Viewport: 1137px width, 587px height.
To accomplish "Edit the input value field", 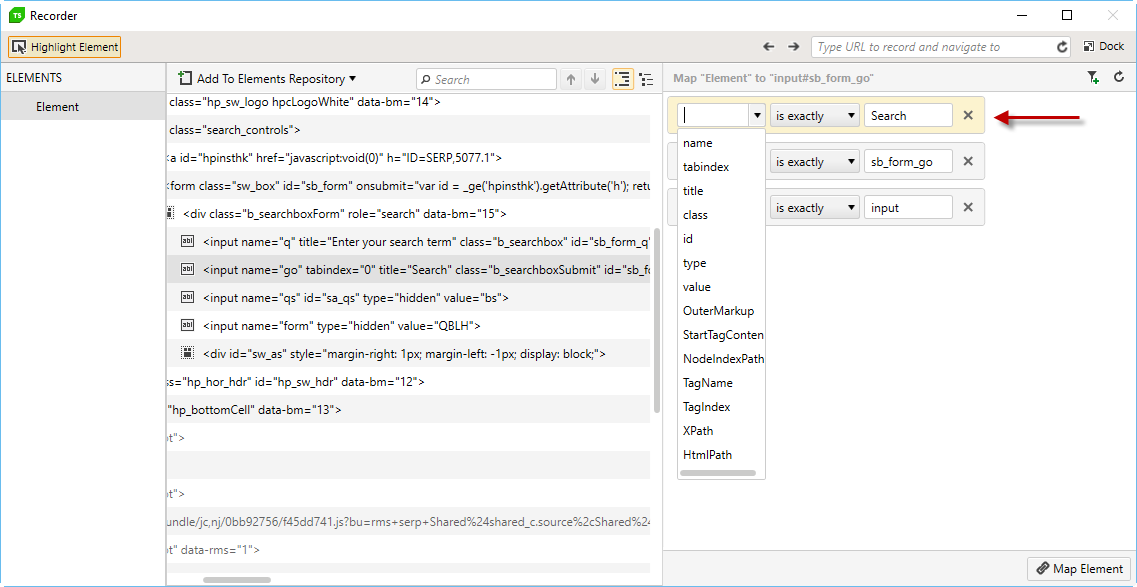I will (909, 207).
